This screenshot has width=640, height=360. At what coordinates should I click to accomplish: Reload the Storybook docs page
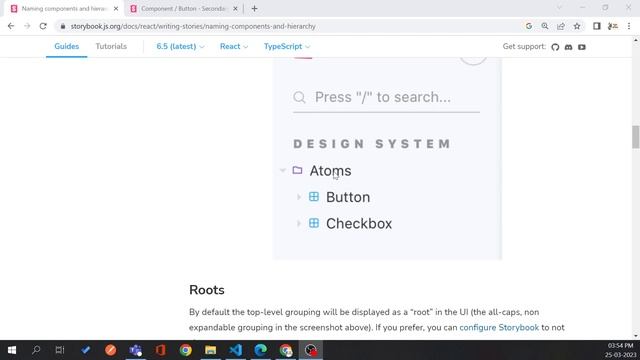(43, 26)
